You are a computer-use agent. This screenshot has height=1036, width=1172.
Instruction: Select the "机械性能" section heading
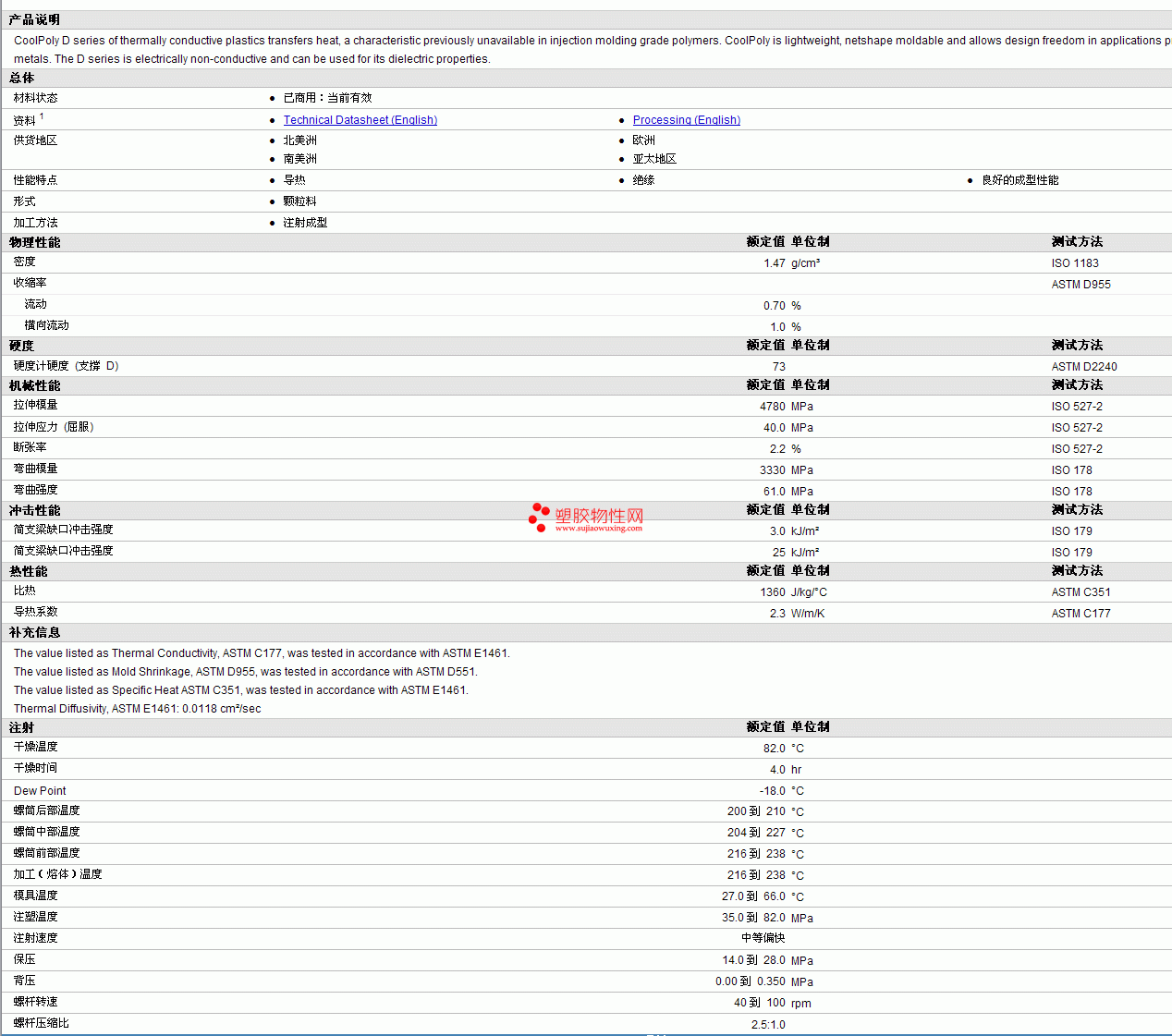tap(35, 385)
